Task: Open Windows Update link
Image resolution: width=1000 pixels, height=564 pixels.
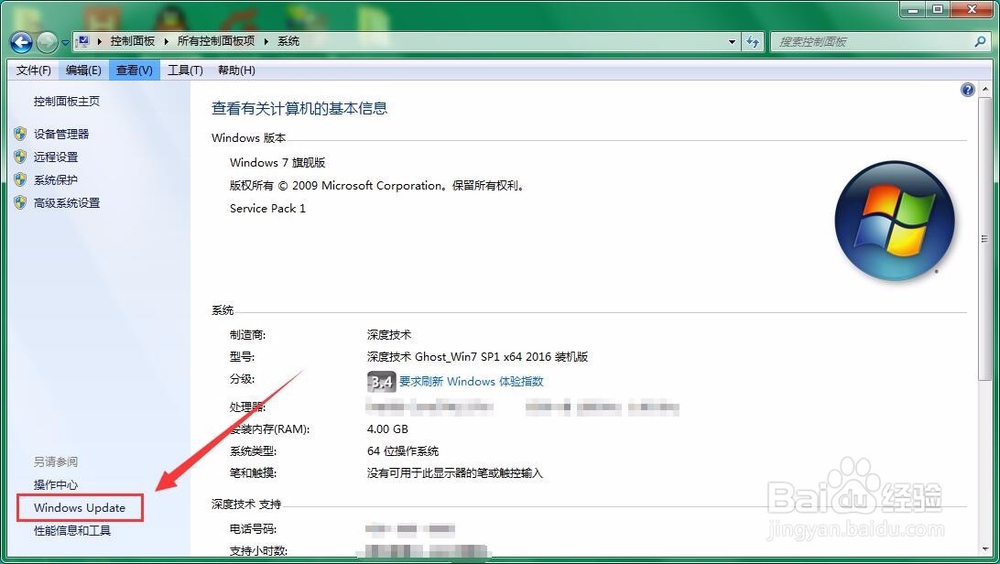Action: coord(80,508)
